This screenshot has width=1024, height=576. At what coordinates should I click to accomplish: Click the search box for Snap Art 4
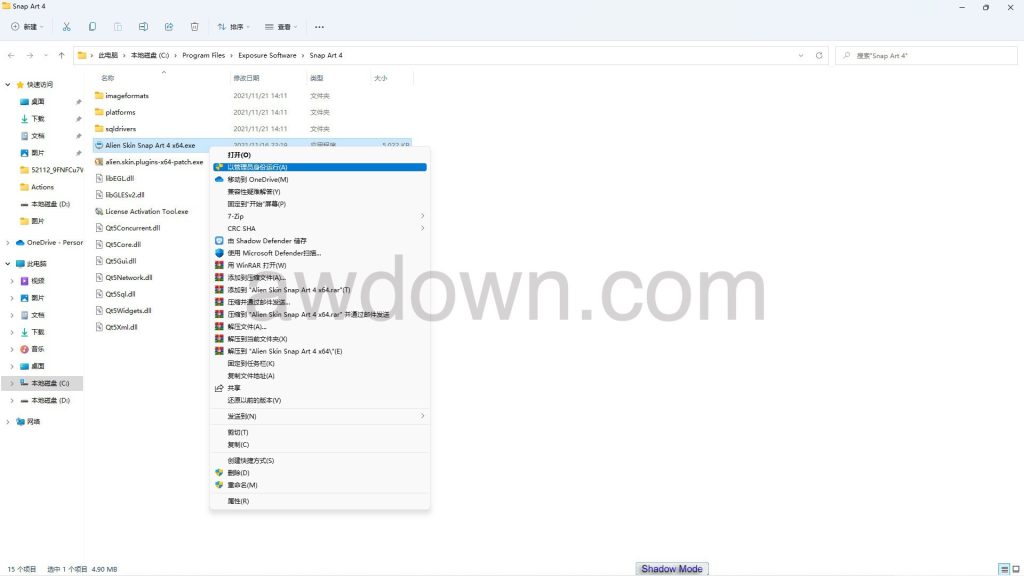[925, 56]
